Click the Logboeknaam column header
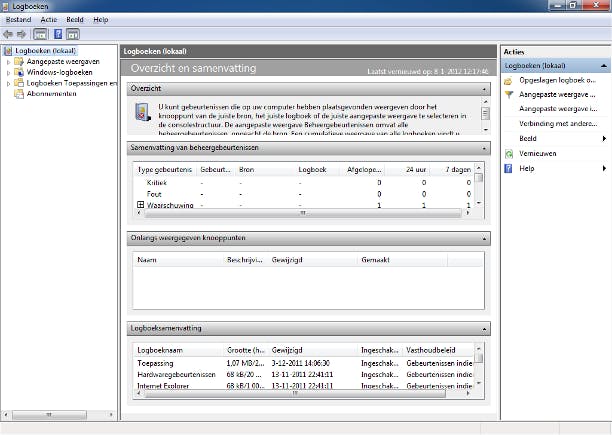 [159, 351]
